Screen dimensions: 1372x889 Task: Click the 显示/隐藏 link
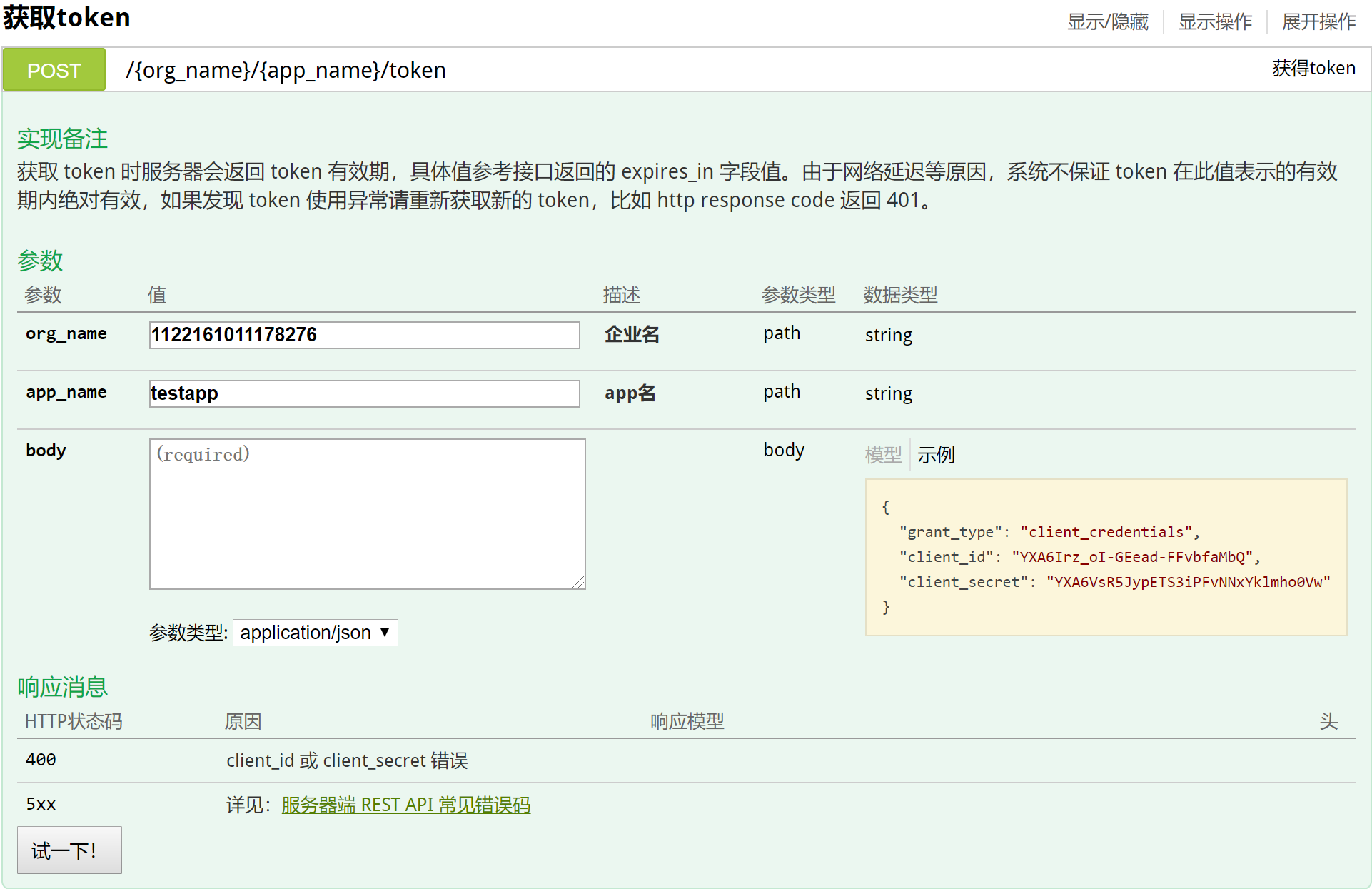pos(1107,21)
